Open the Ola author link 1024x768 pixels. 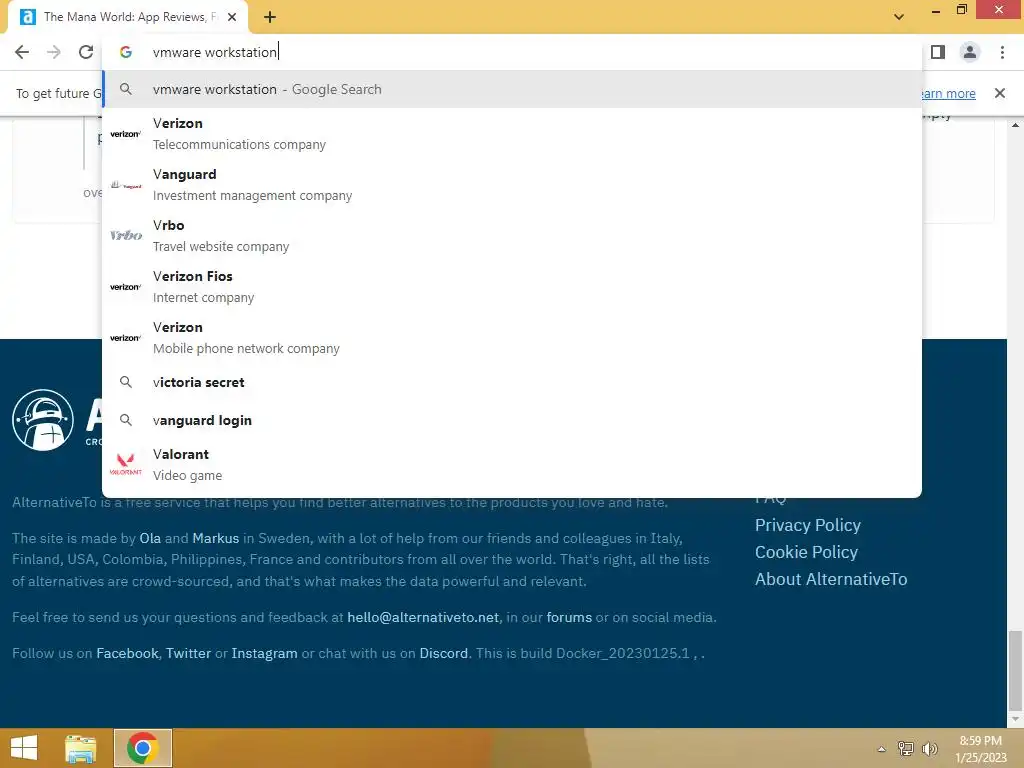150,538
